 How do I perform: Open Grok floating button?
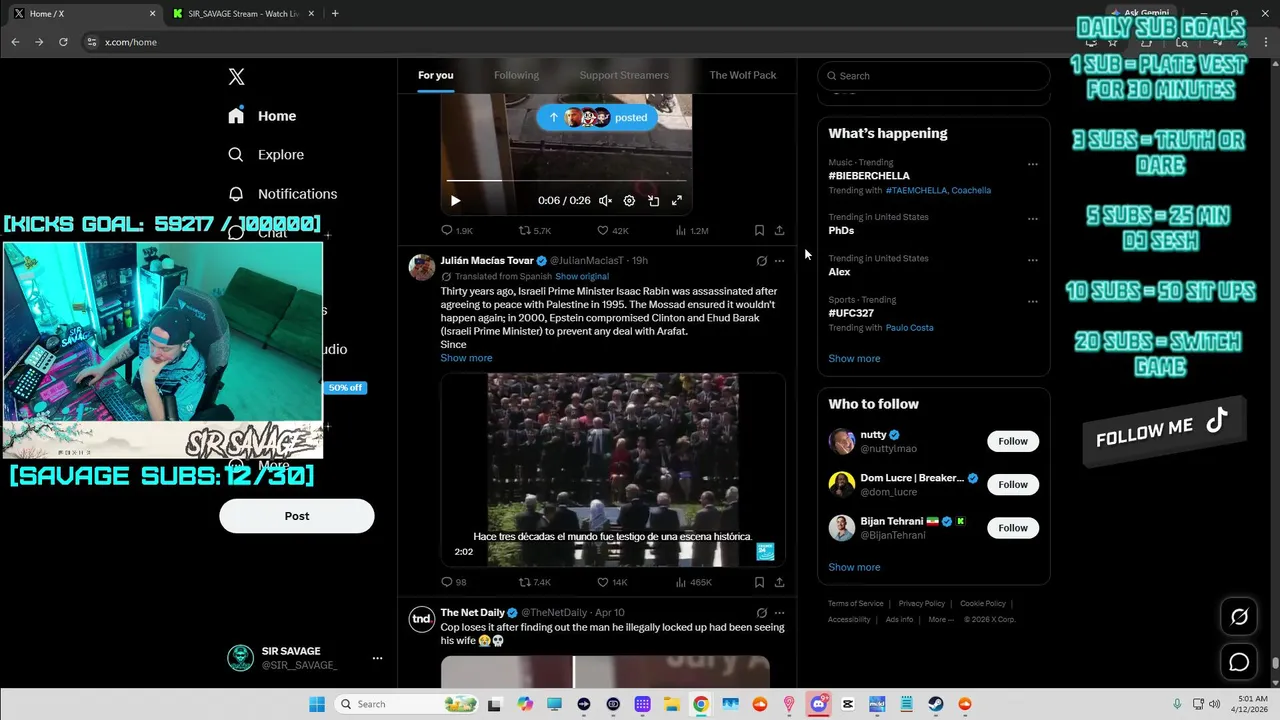pos(1239,617)
